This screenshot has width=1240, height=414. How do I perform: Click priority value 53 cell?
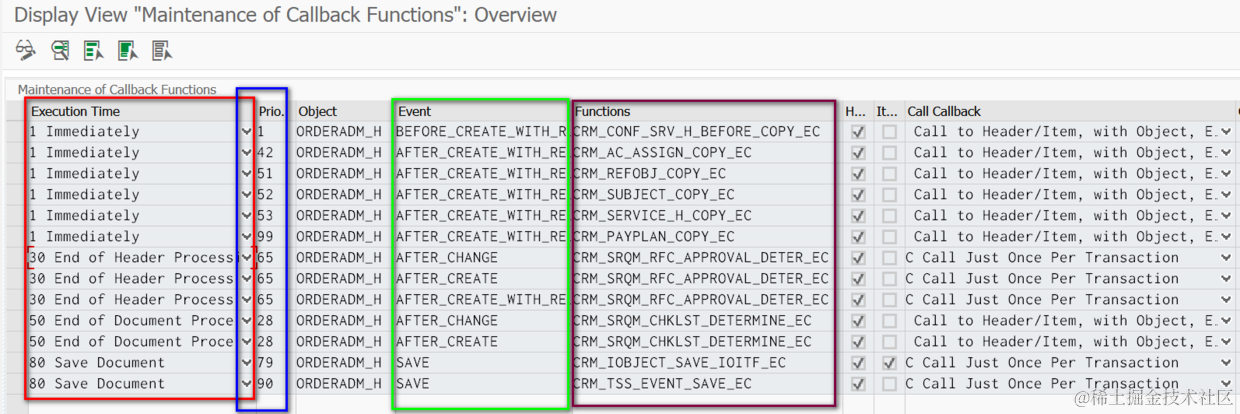click(x=273, y=216)
